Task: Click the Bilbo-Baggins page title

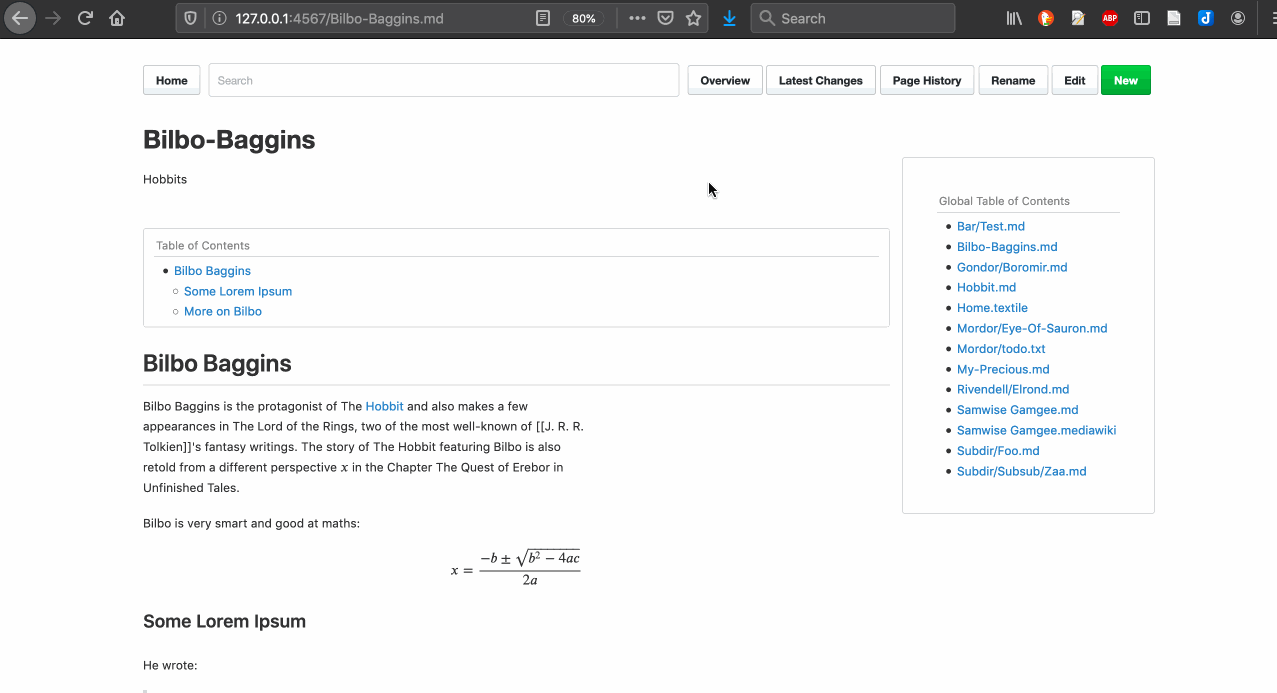Action: [229, 140]
